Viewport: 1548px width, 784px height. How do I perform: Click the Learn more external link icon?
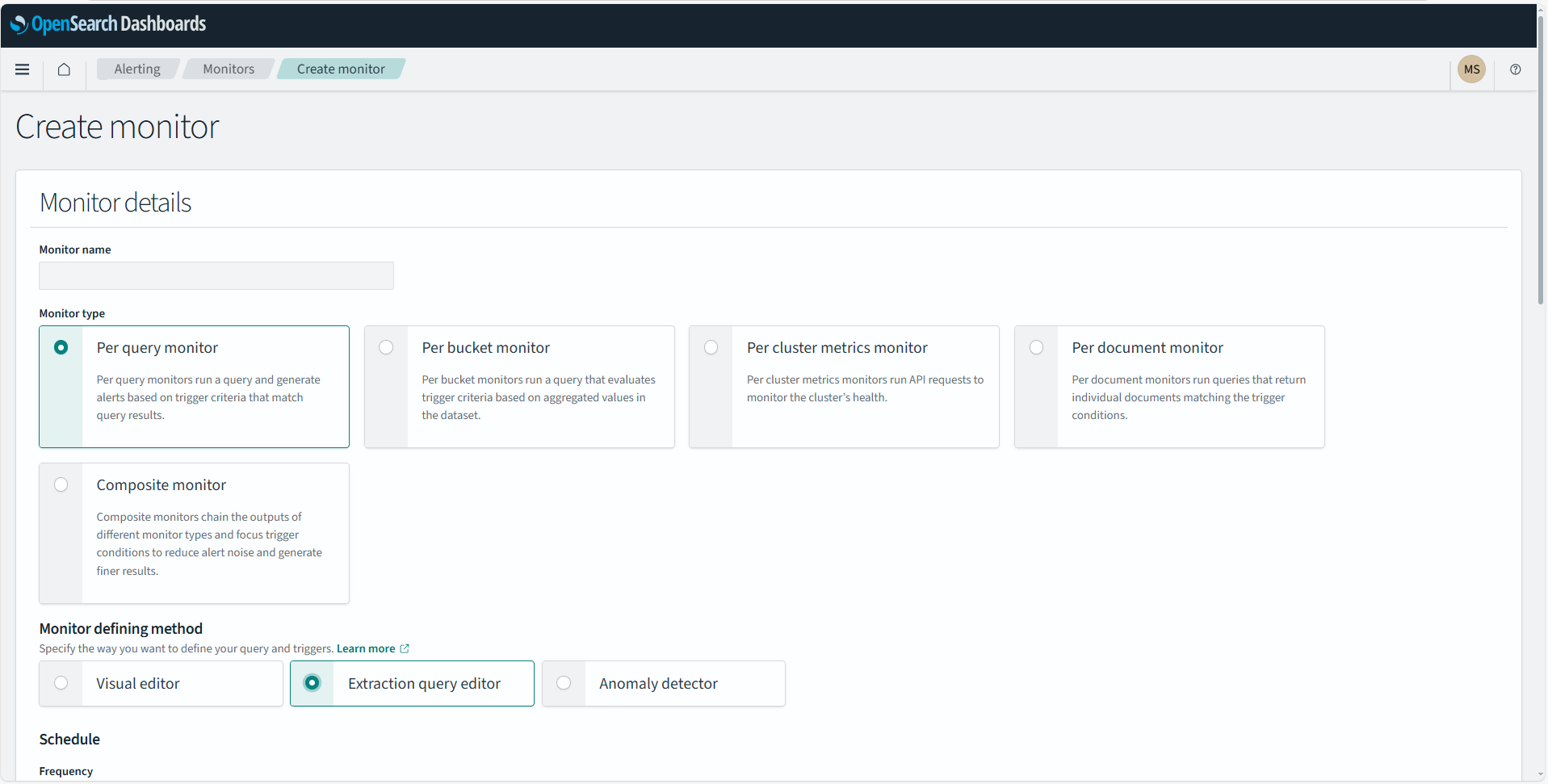(405, 648)
